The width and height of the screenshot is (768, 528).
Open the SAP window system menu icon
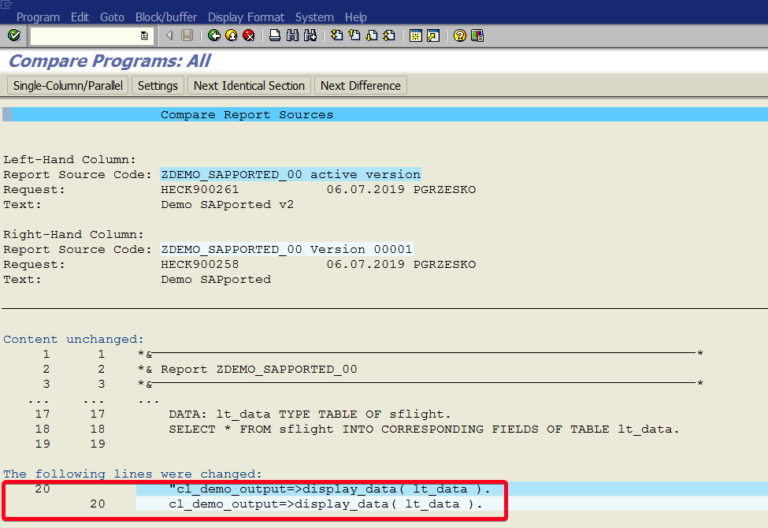tap(6, 4)
